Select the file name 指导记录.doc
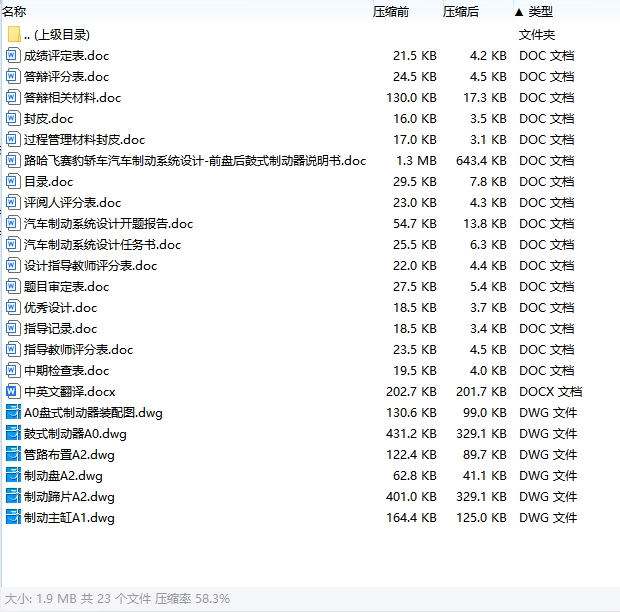The image size is (620, 612). point(60,328)
